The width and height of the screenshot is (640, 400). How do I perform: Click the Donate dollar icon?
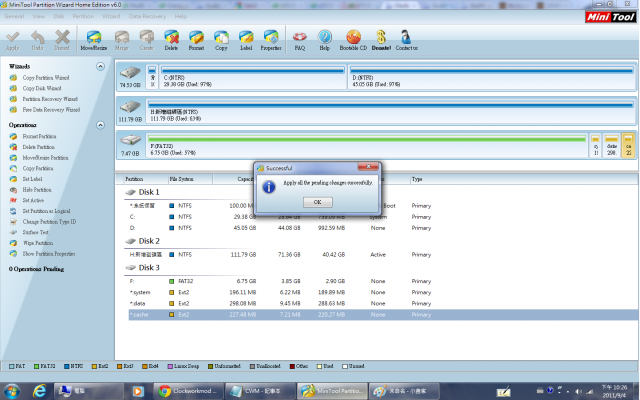coord(381,40)
